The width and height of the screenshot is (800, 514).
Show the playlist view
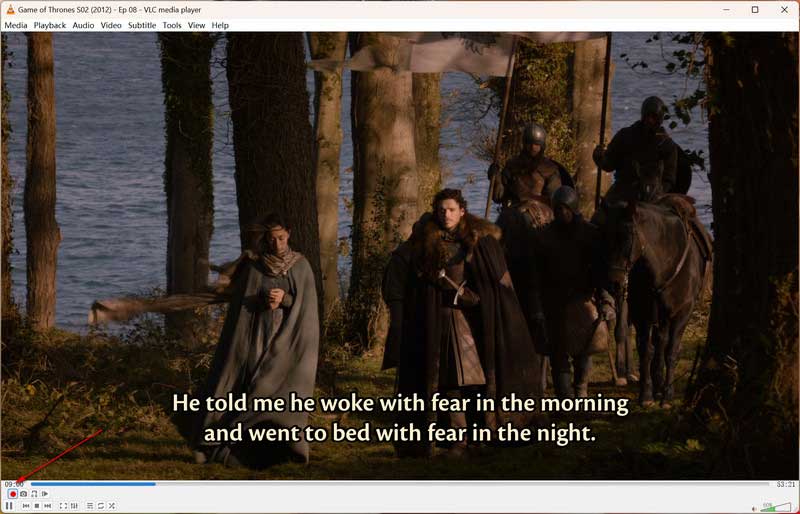tap(90, 506)
